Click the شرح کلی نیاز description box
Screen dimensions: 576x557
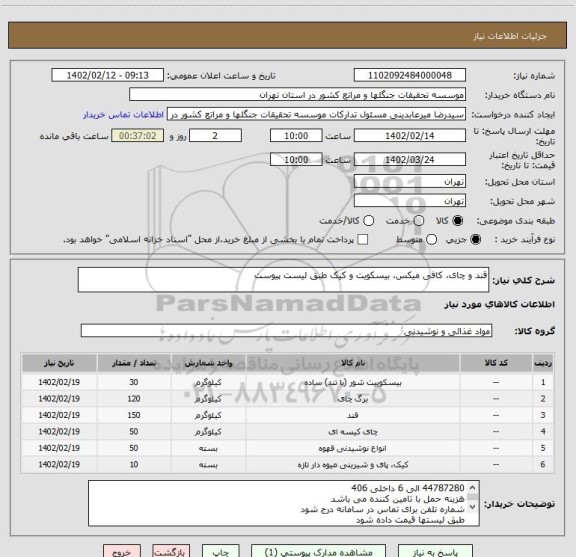pyautogui.click(x=283, y=280)
